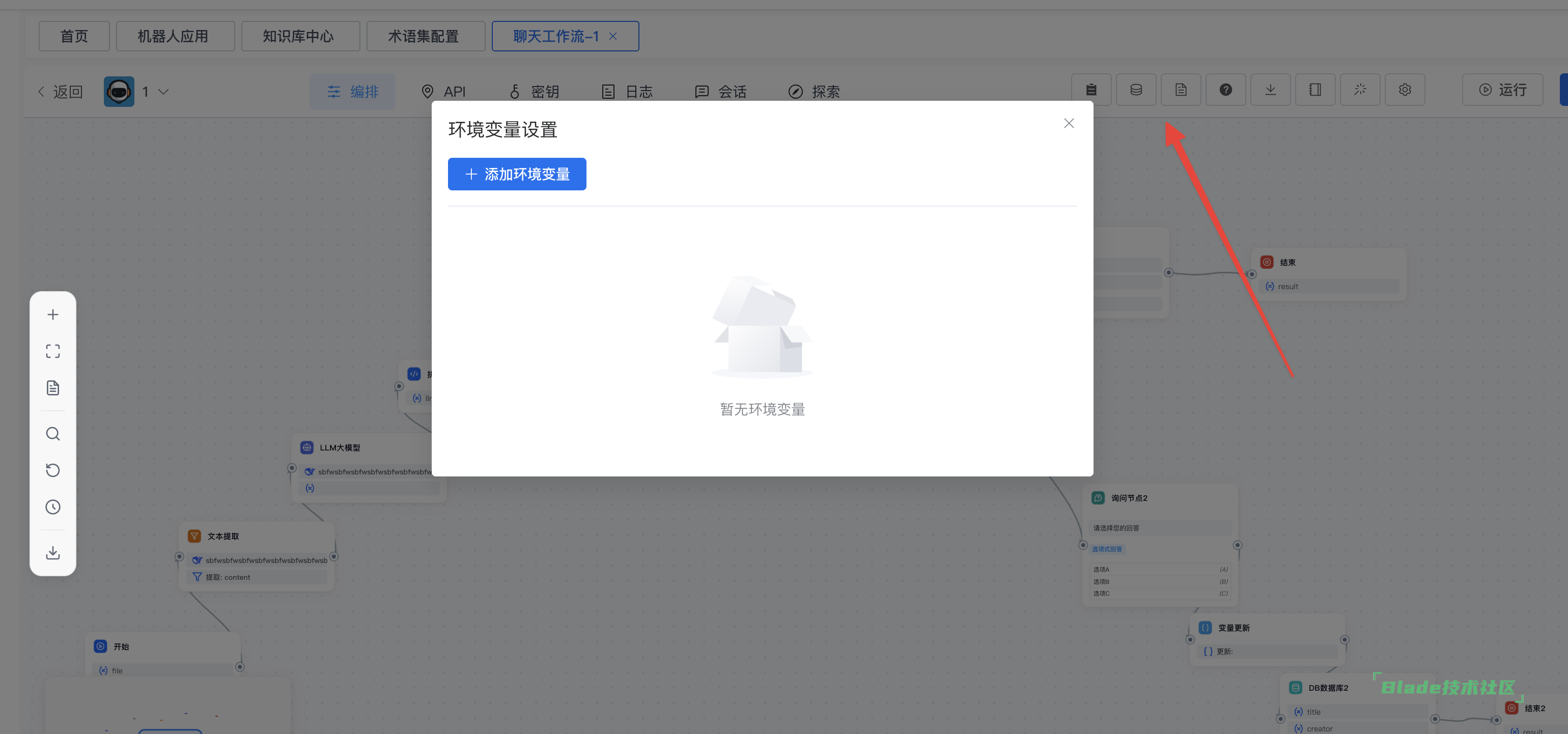Click the canvas search magnifier icon
Screen dimensions: 1568x734
[x=53, y=433]
